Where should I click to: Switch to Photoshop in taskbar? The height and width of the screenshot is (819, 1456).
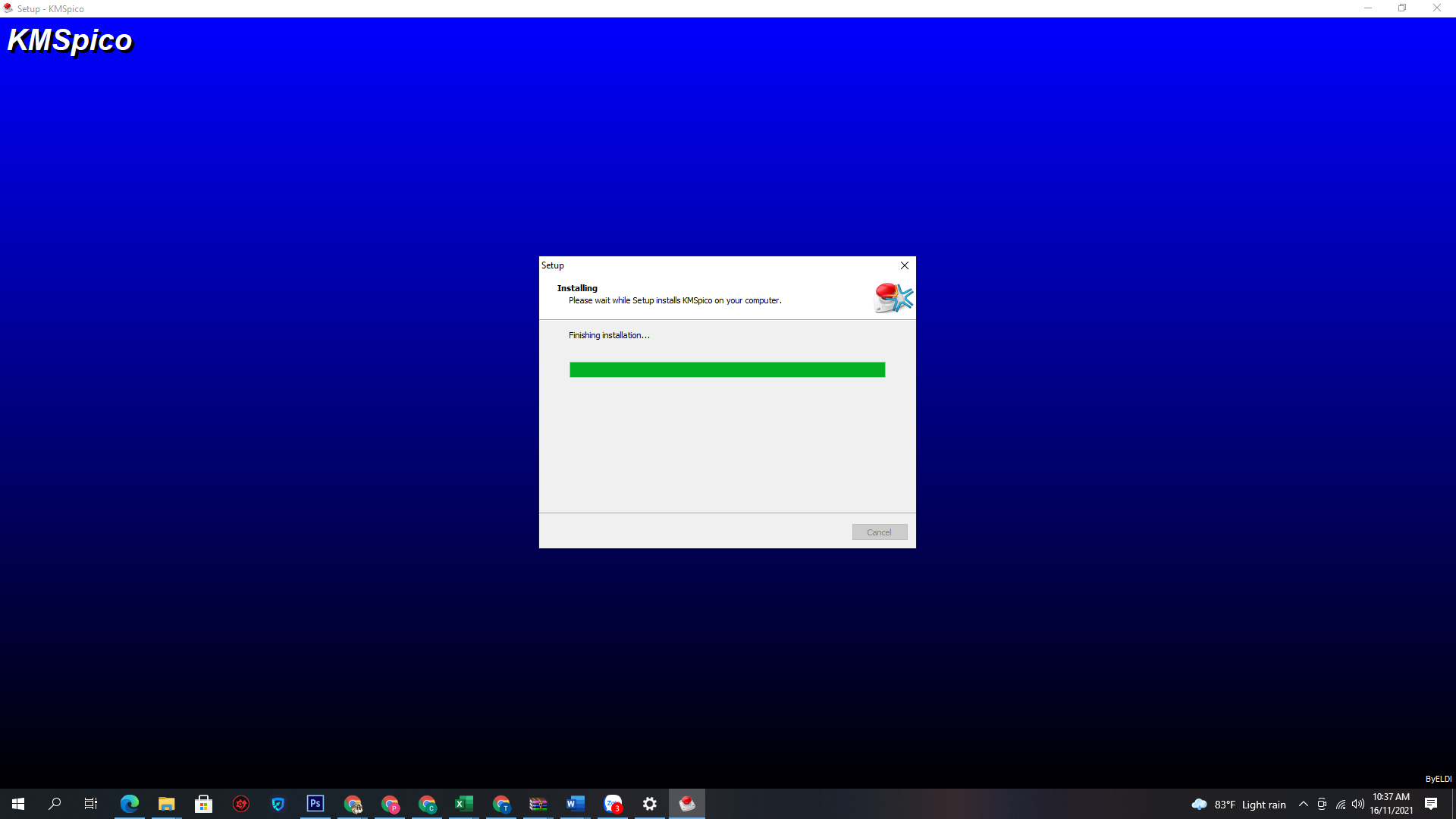pos(315,804)
